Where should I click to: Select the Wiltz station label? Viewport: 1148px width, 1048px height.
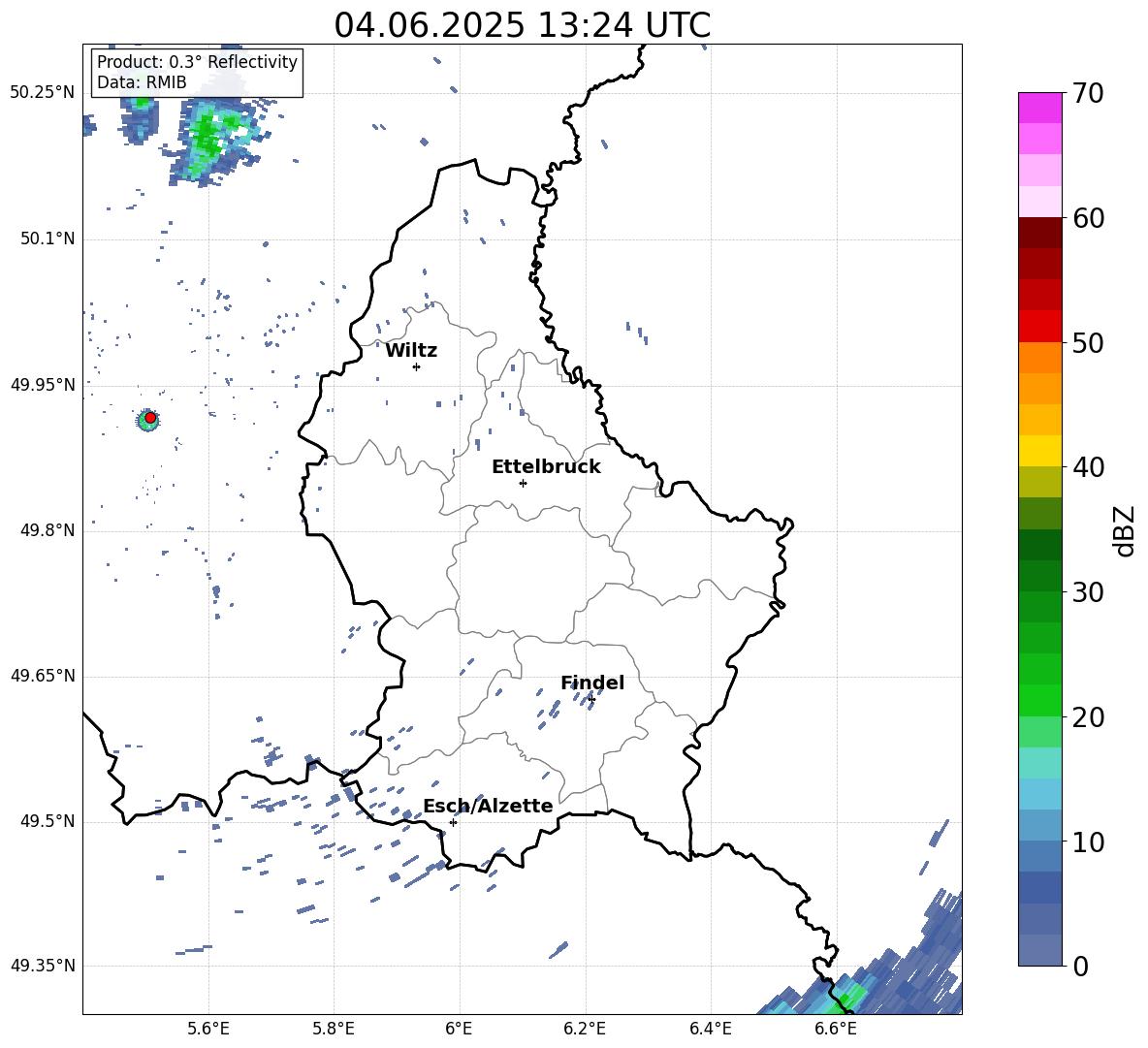pyautogui.click(x=411, y=351)
